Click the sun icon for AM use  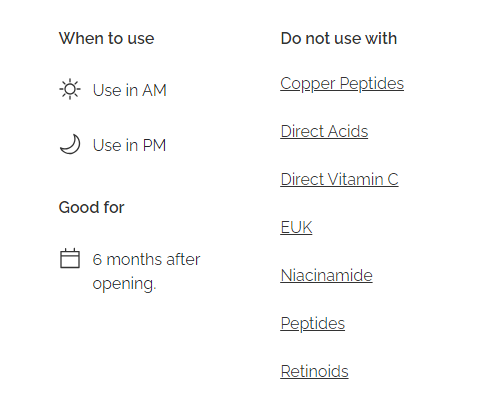click(70, 89)
